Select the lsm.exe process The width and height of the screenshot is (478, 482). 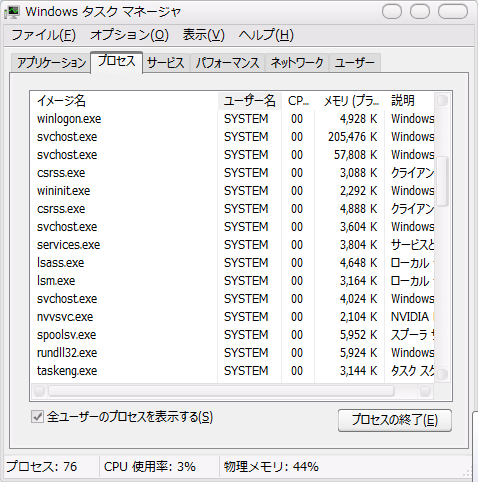click(233, 281)
